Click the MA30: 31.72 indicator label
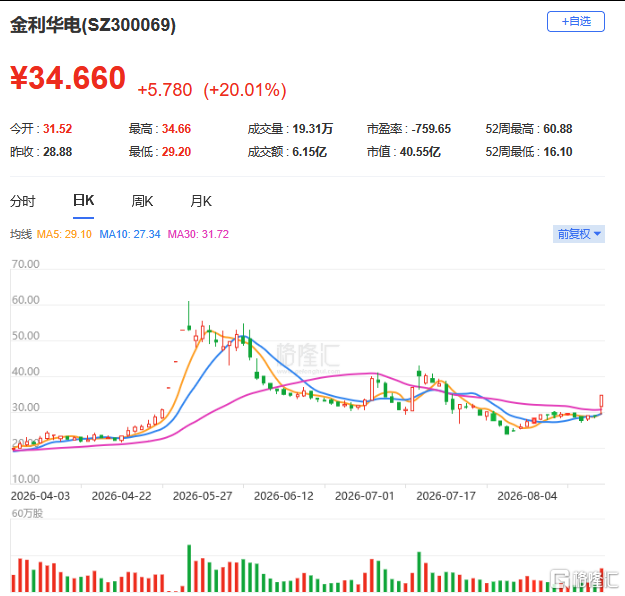 pyautogui.click(x=198, y=234)
